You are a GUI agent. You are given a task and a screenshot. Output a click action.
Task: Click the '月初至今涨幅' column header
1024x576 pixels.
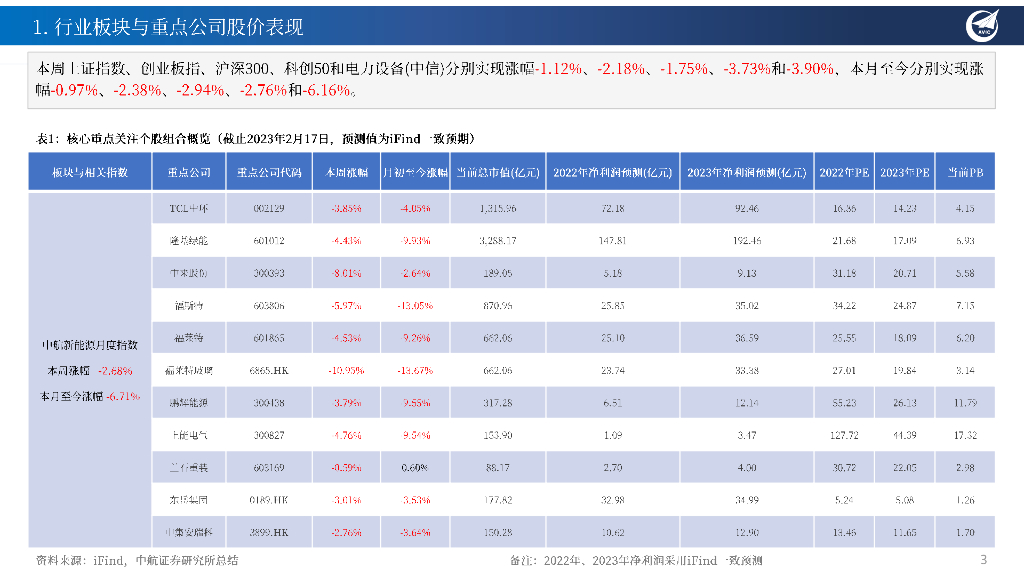pyautogui.click(x=415, y=172)
